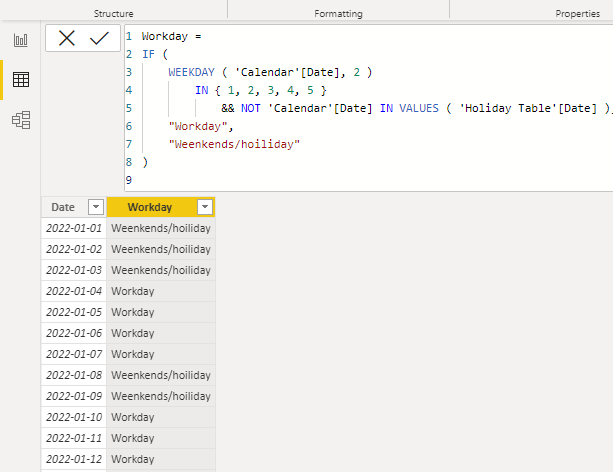This screenshot has width=613, height=472.
Task: Select the 2022-01-12 date cell
Action: (74, 459)
